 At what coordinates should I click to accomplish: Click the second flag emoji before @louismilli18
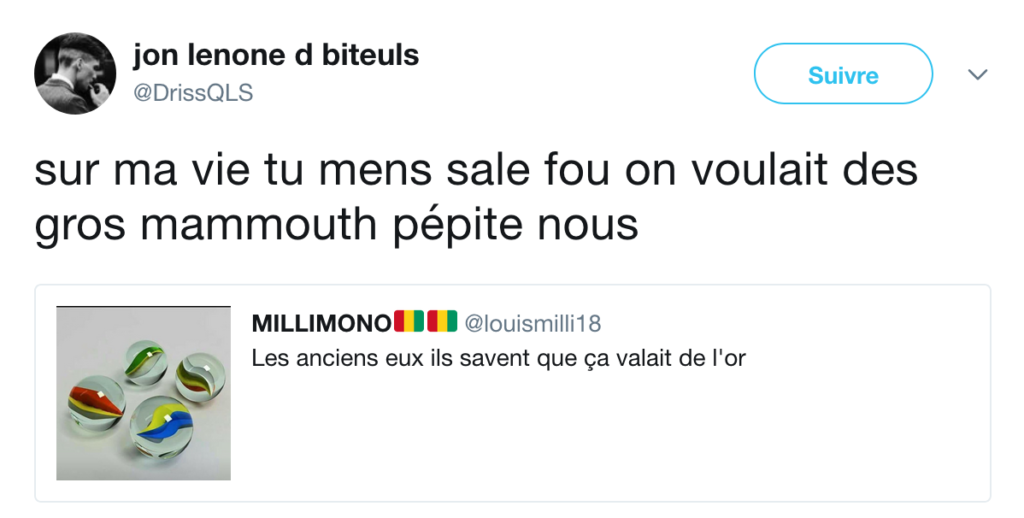pyautogui.click(x=442, y=322)
